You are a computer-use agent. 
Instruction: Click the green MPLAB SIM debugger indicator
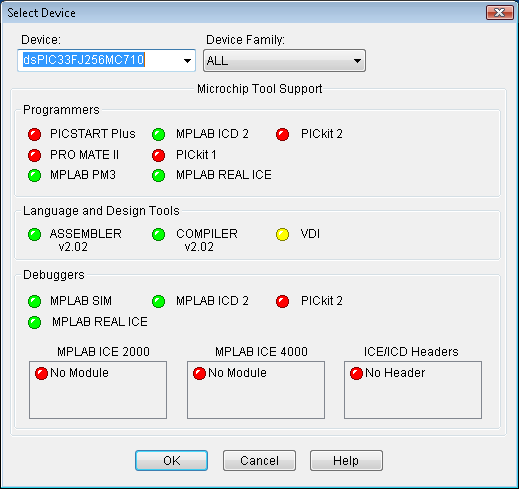click(34, 301)
